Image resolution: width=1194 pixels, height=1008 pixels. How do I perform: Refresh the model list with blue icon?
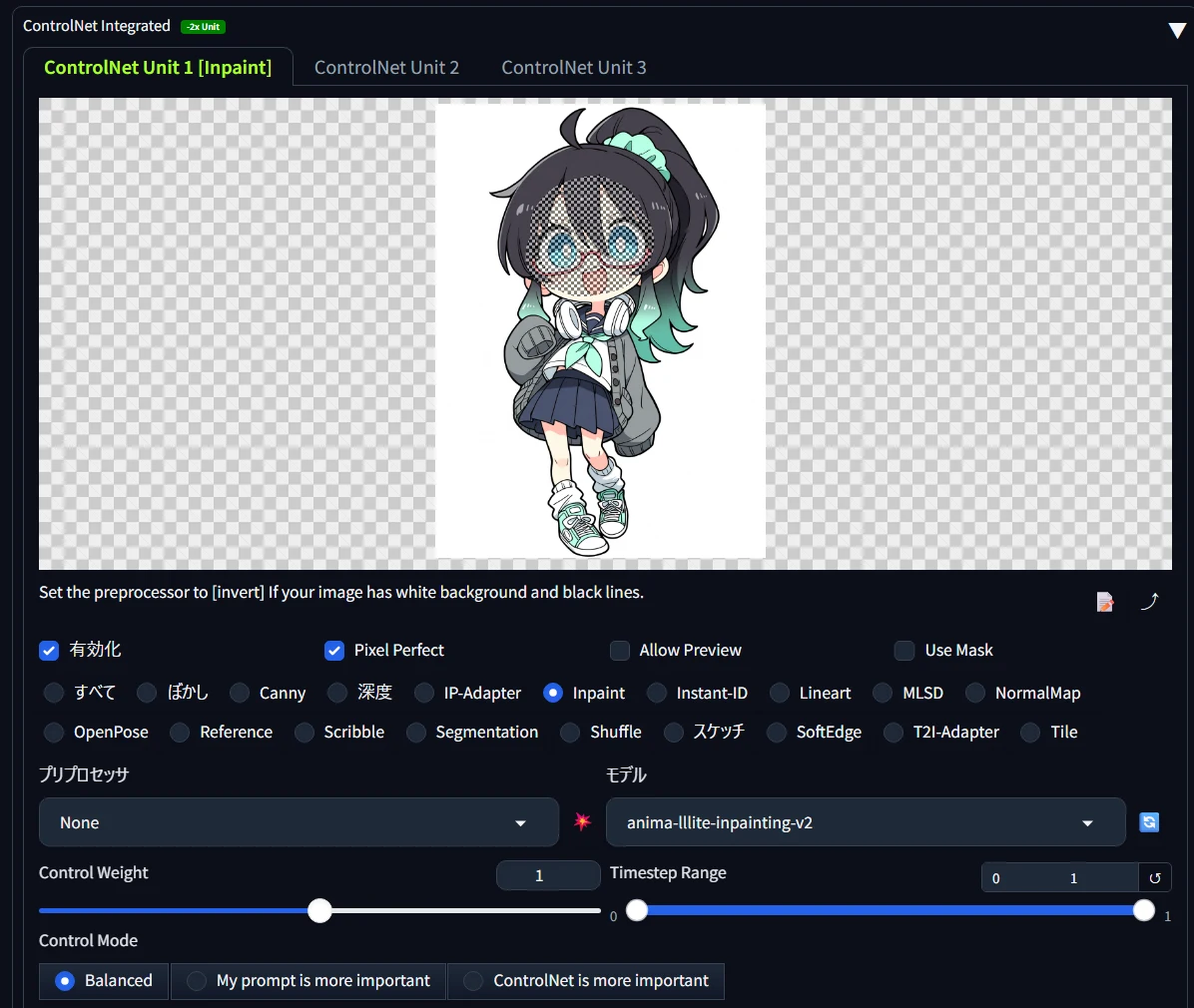1149,822
